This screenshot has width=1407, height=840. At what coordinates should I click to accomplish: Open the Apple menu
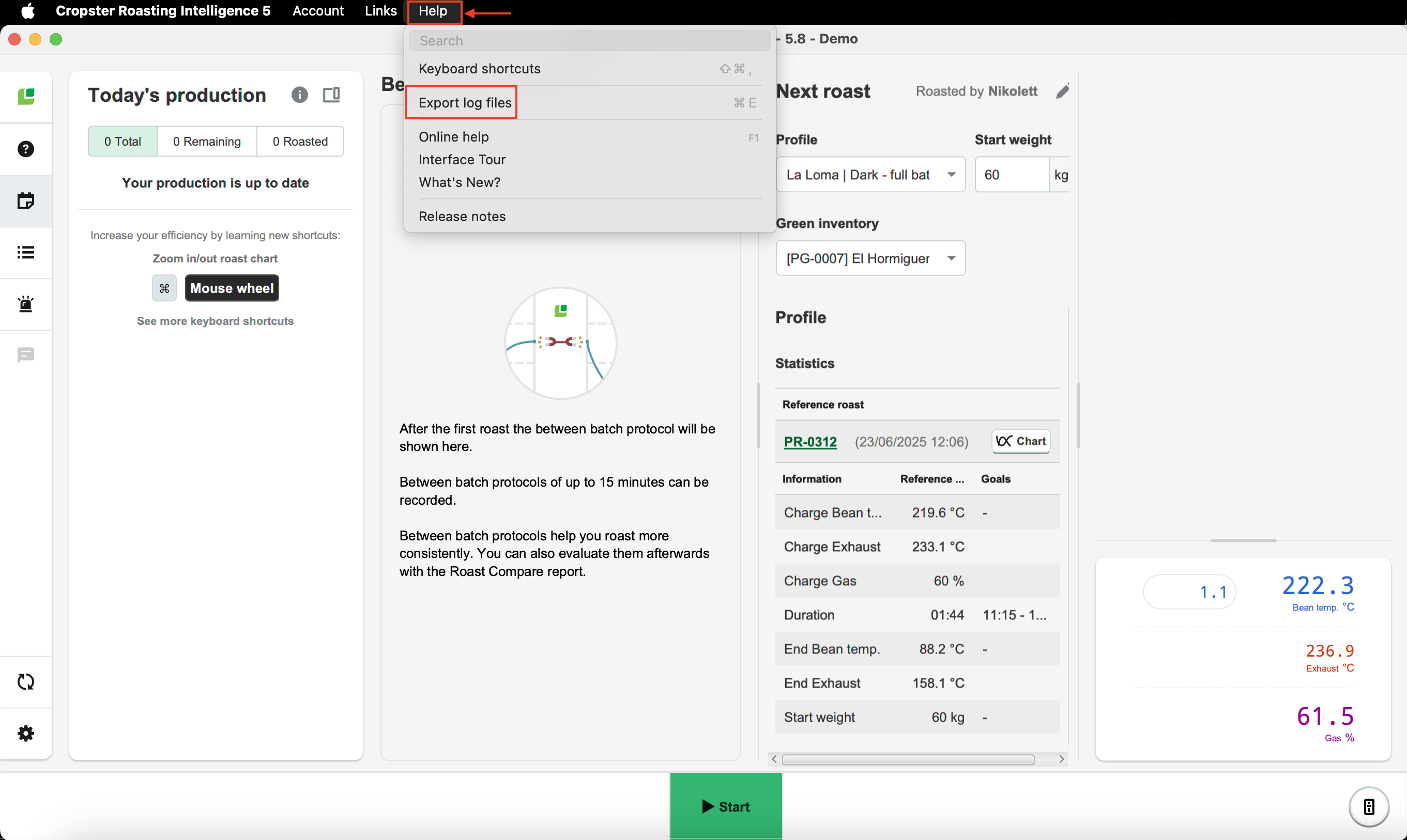[28, 11]
